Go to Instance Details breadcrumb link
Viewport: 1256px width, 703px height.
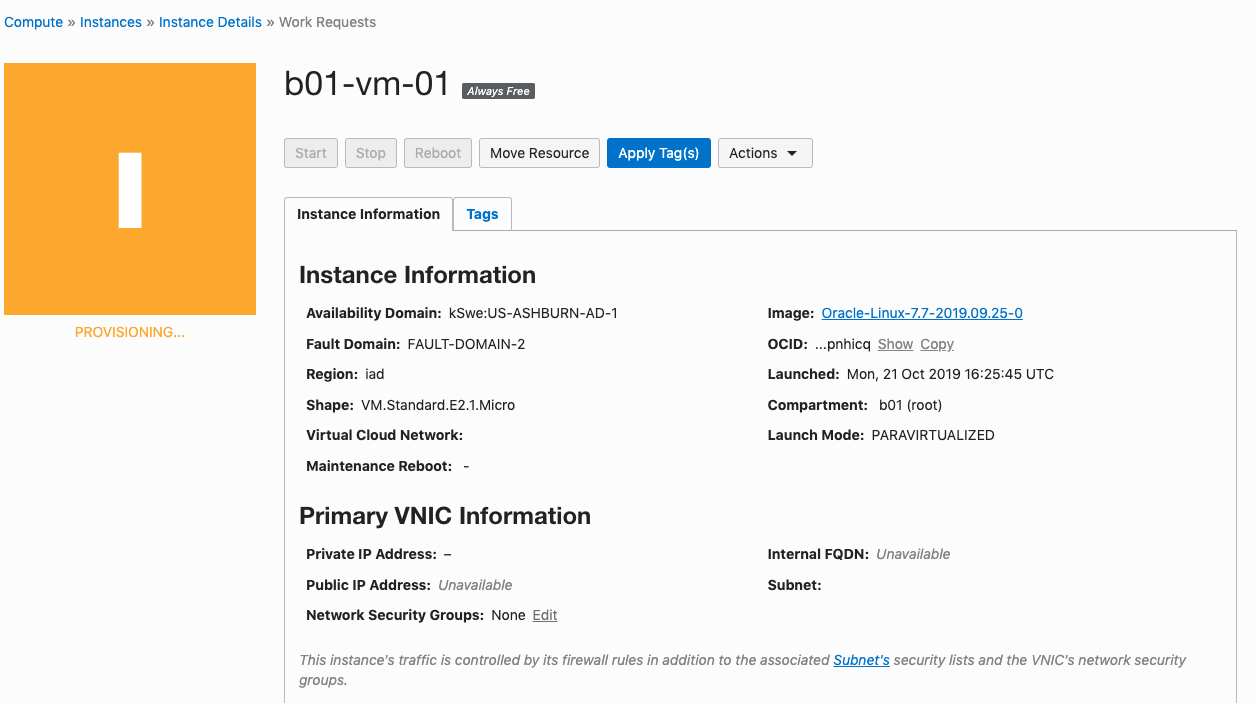pos(210,21)
